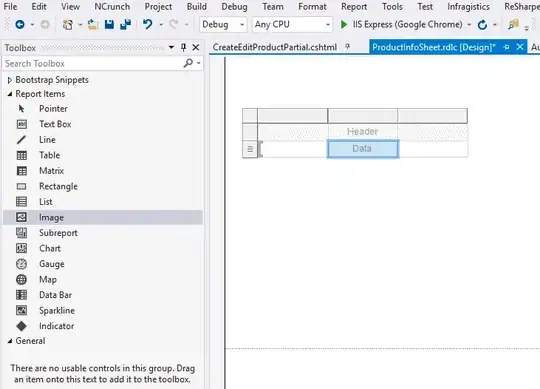Open the Debug configuration dropdown
The width and height of the screenshot is (540, 389).
[223, 24]
